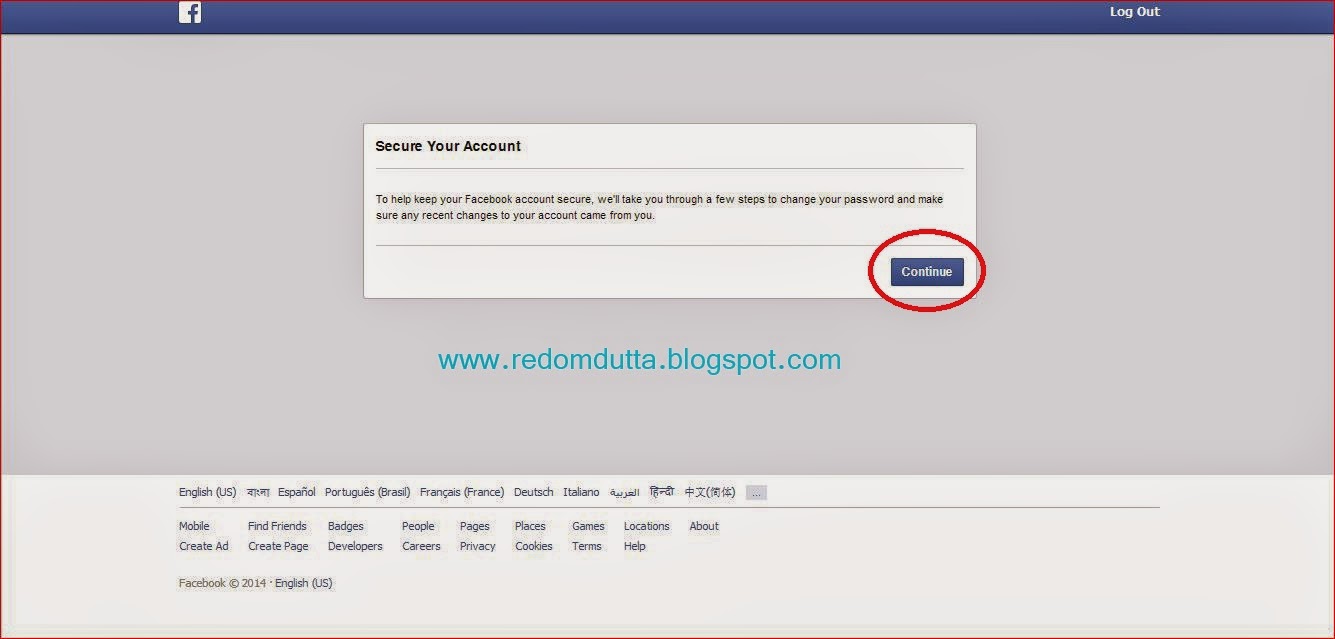Open the Privacy footer link
Screen dimensions: 1335x639
click(x=478, y=546)
